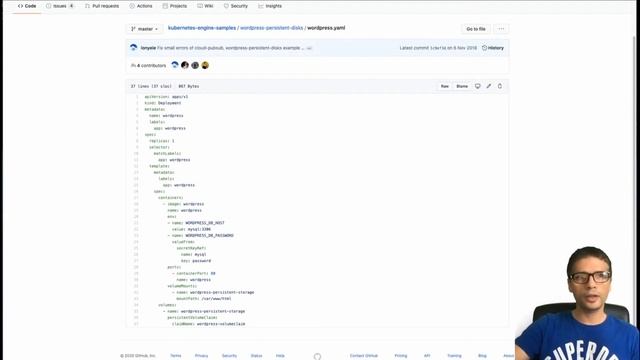
Task: Delete this file with trash icon
Action: click(500, 86)
